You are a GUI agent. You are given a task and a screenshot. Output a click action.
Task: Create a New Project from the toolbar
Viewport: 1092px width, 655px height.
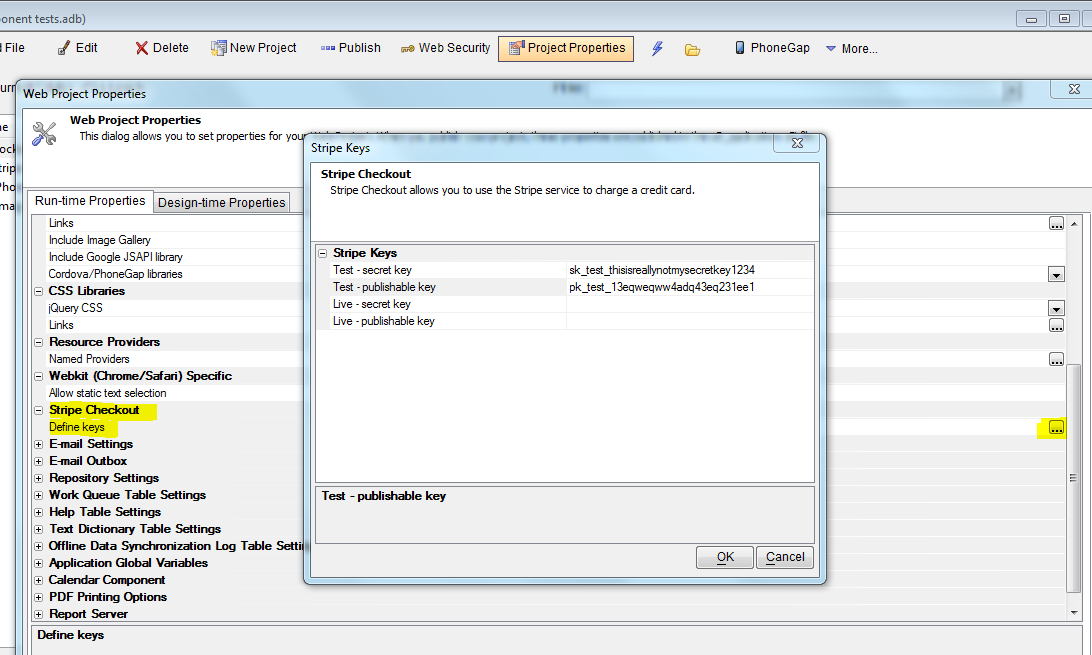coord(254,48)
